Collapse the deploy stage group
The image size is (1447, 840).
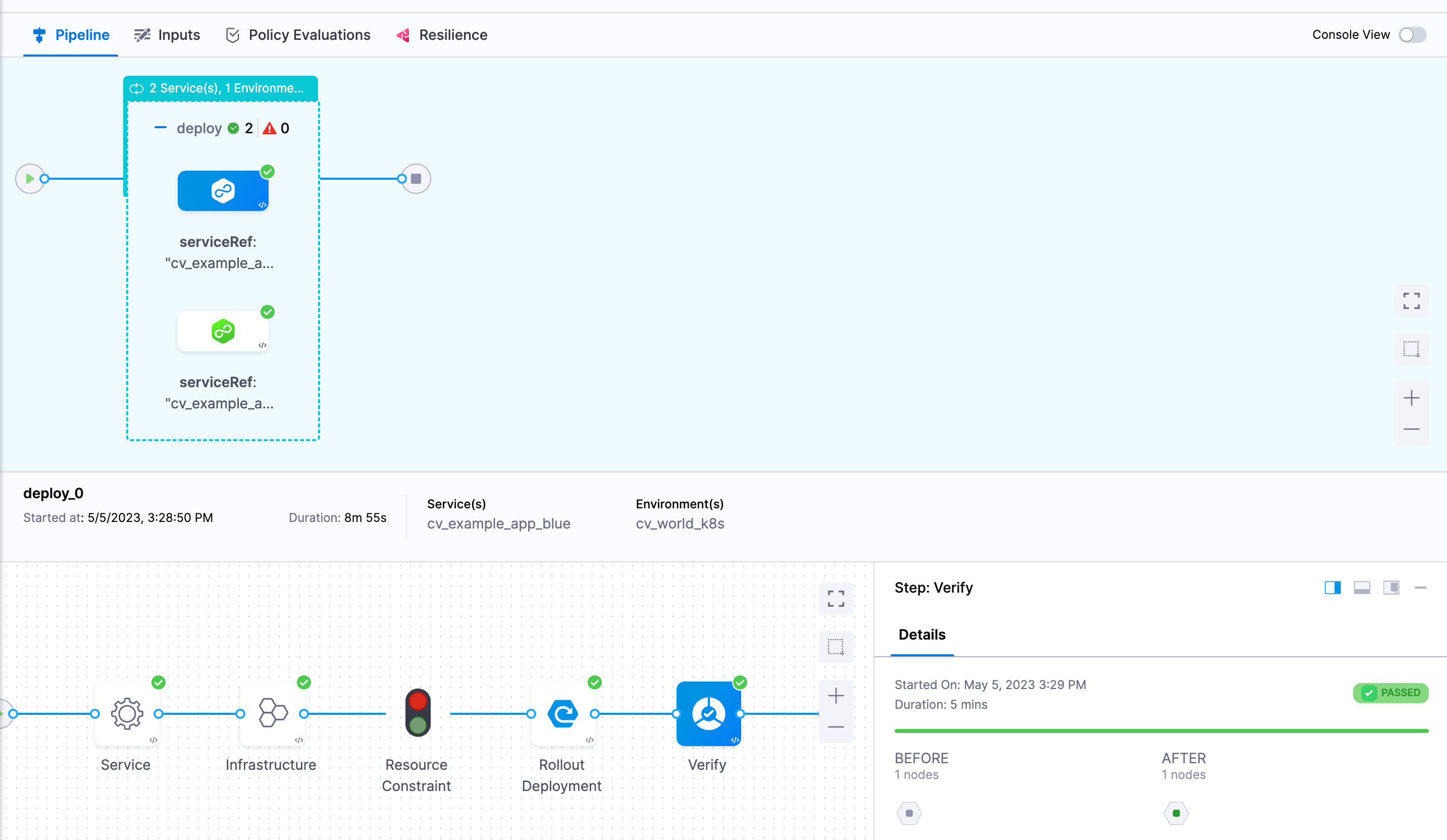pos(160,128)
